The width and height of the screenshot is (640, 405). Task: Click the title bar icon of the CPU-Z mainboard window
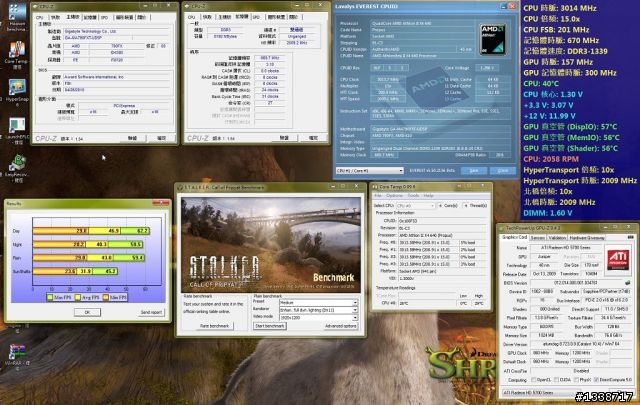(x=35, y=7)
